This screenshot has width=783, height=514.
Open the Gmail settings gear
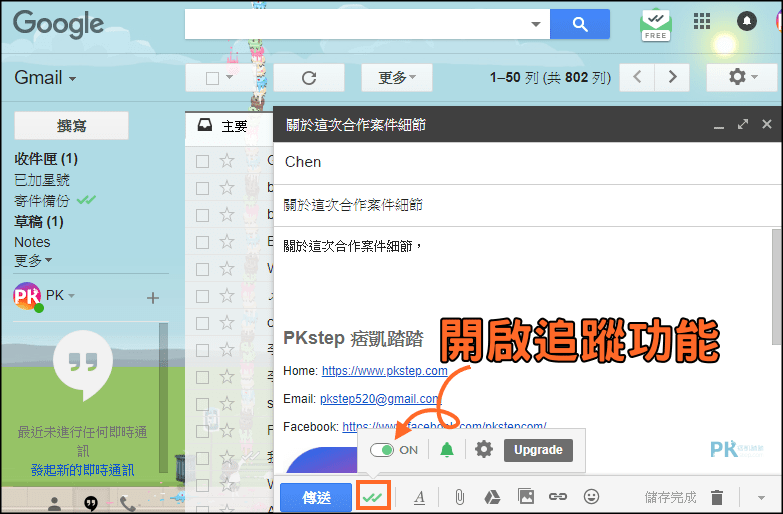pyautogui.click(x=742, y=77)
